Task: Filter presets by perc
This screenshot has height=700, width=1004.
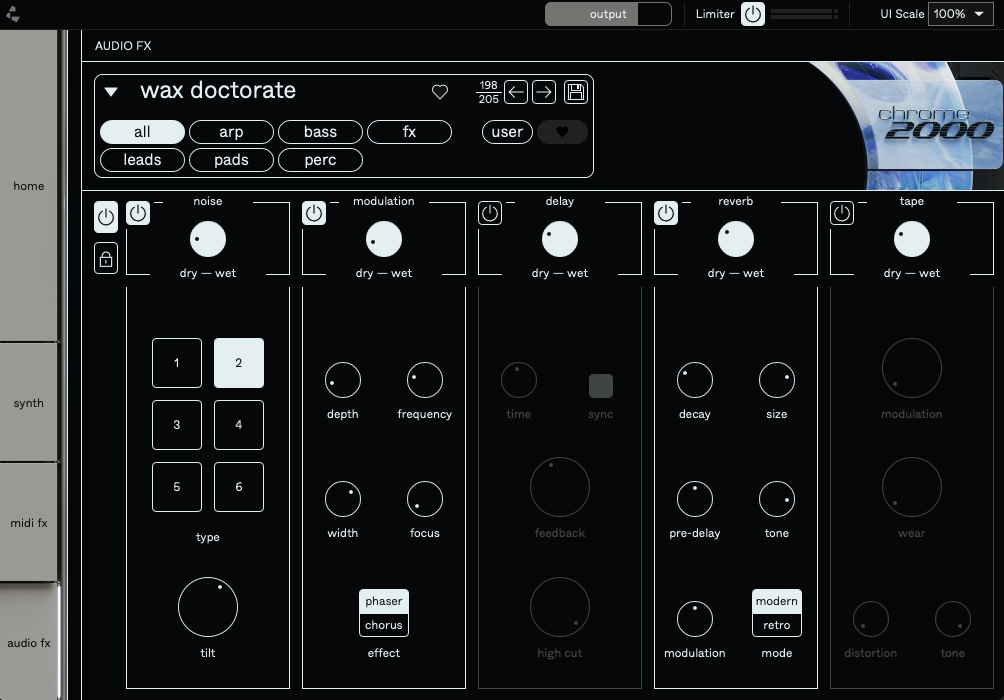Action: 320,160
